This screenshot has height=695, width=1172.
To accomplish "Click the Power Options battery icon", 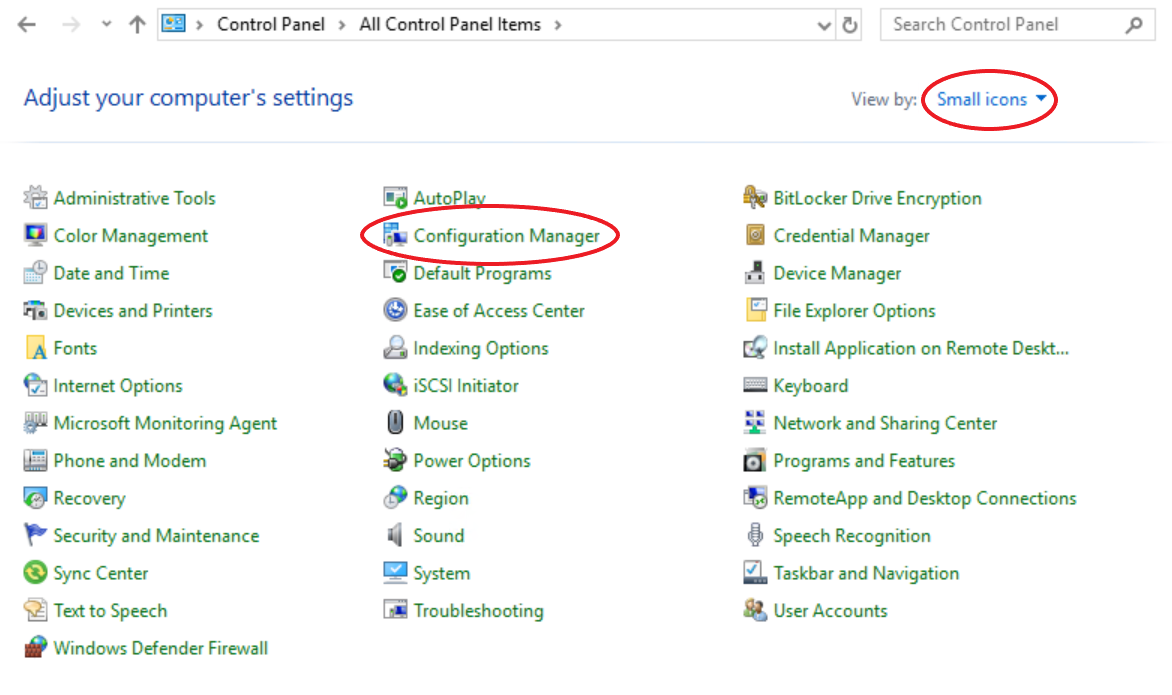I will (x=395, y=460).
